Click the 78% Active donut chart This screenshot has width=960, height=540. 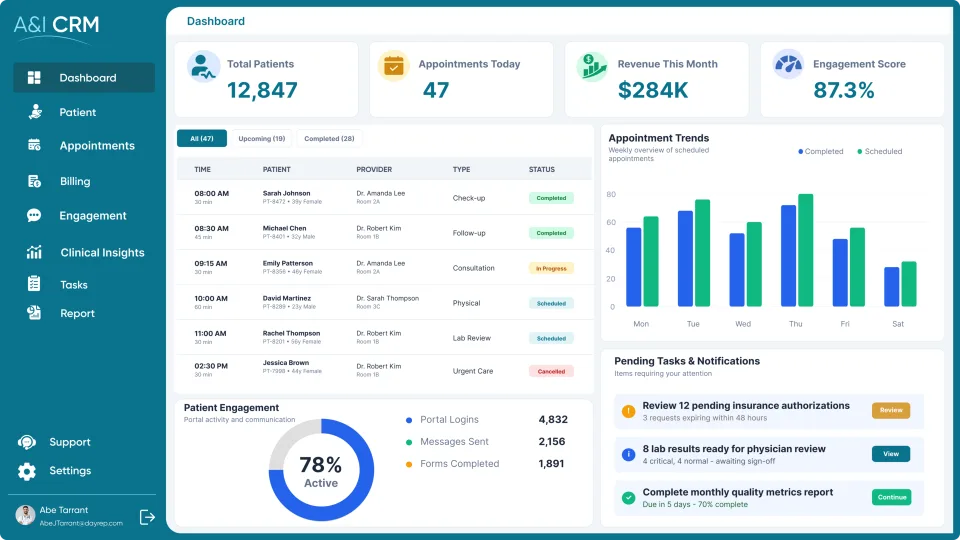point(321,470)
